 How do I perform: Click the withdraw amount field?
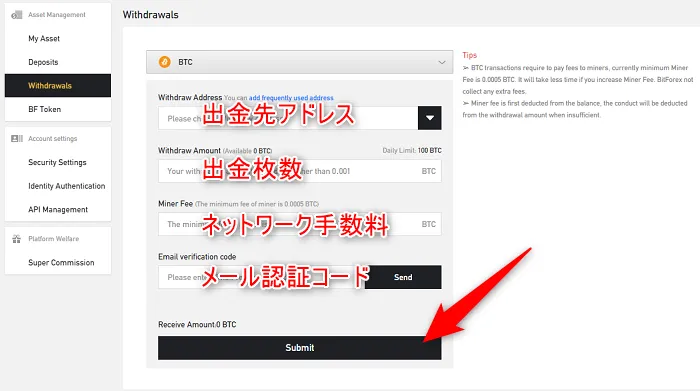pos(300,171)
